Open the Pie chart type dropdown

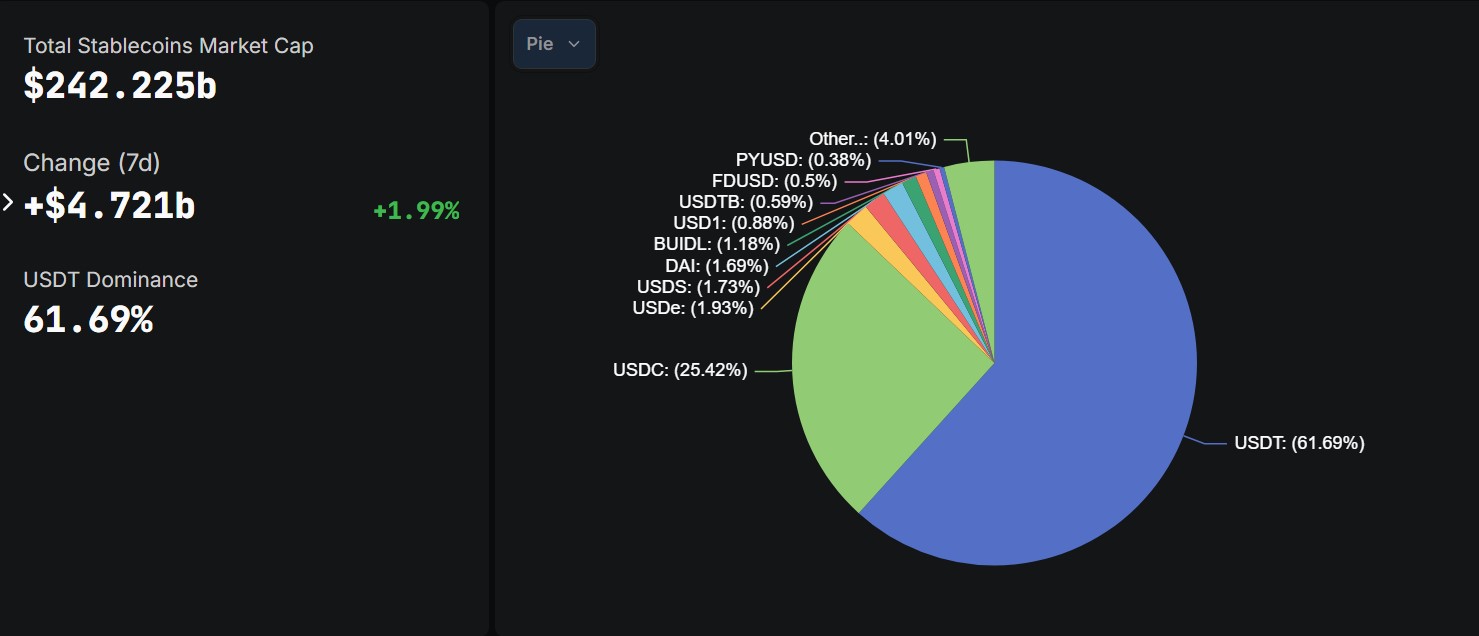554,44
